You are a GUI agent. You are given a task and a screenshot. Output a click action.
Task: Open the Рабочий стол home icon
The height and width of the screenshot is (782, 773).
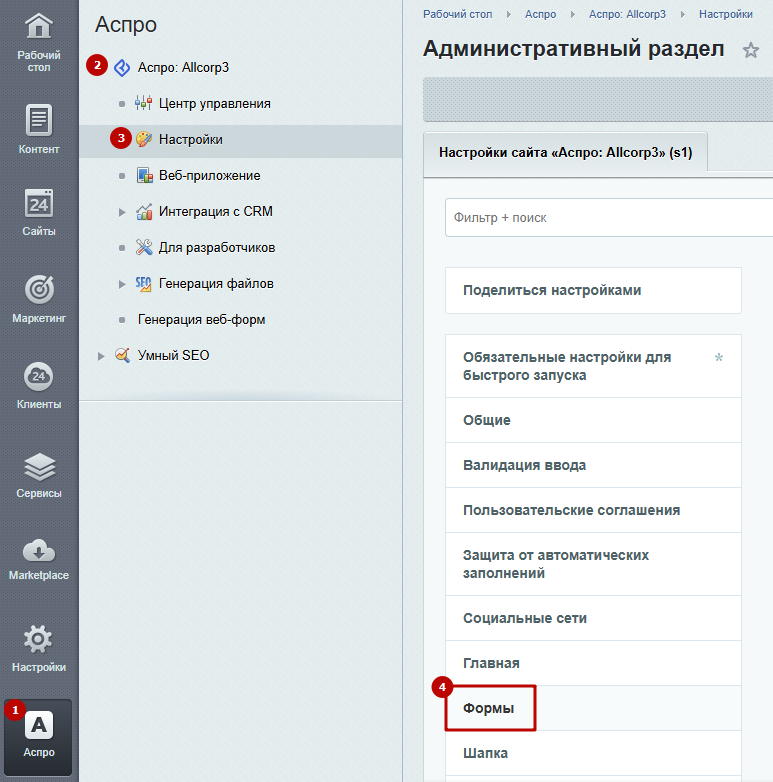[39, 28]
